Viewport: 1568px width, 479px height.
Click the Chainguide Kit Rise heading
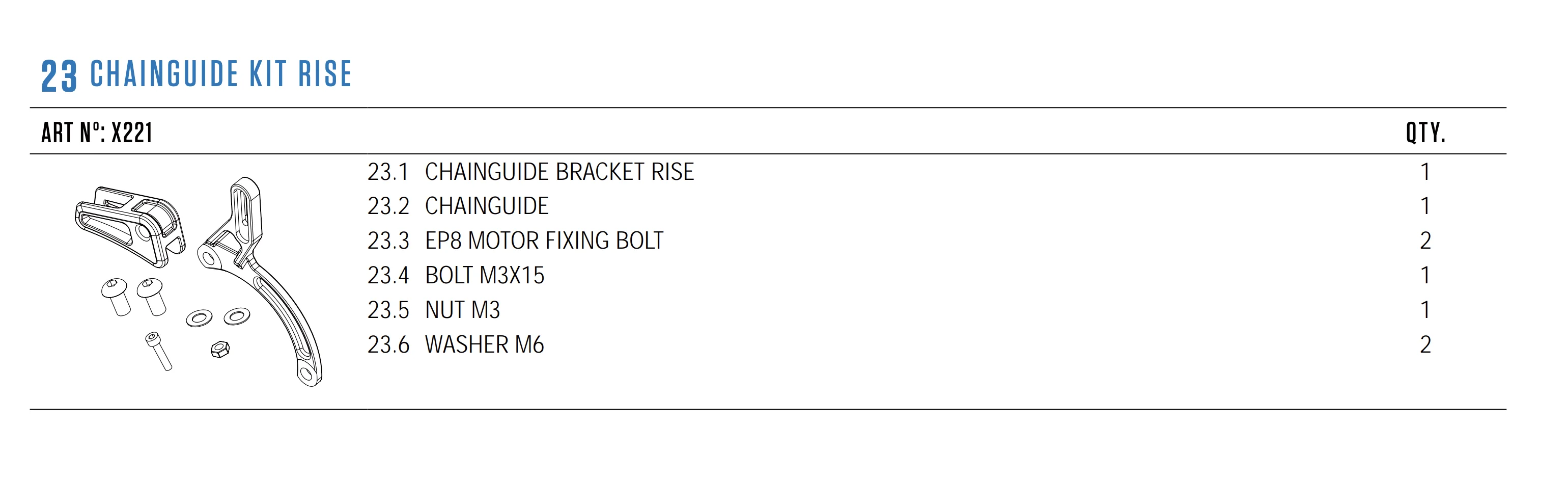[221, 74]
